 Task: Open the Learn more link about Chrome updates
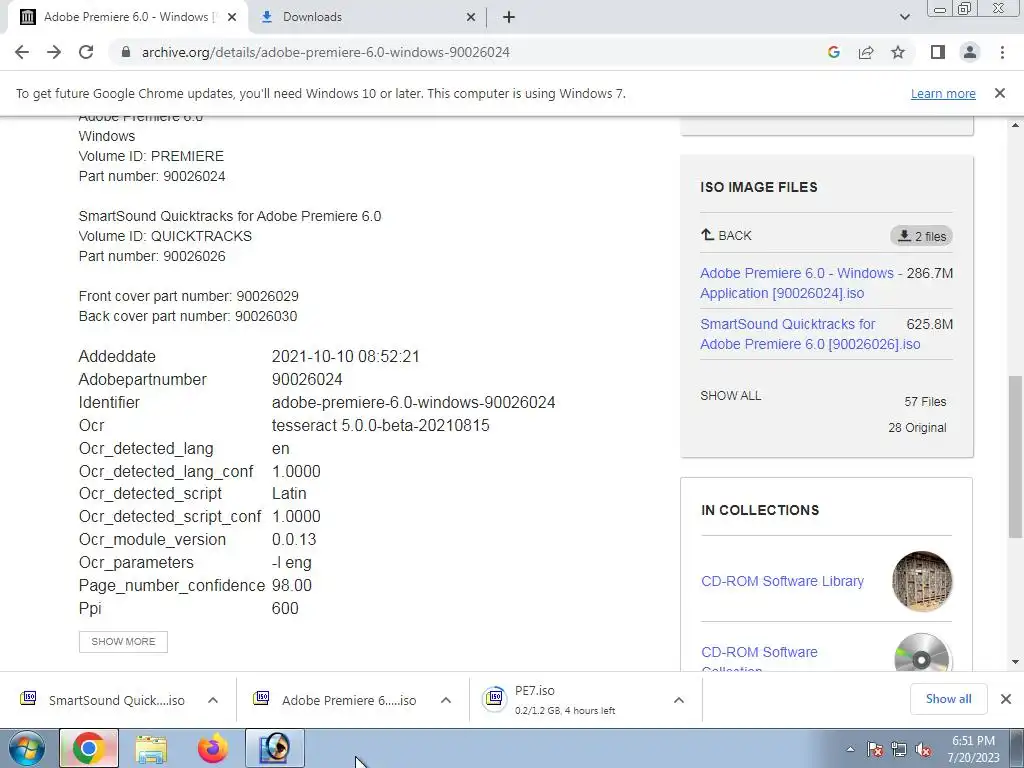[x=943, y=93]
